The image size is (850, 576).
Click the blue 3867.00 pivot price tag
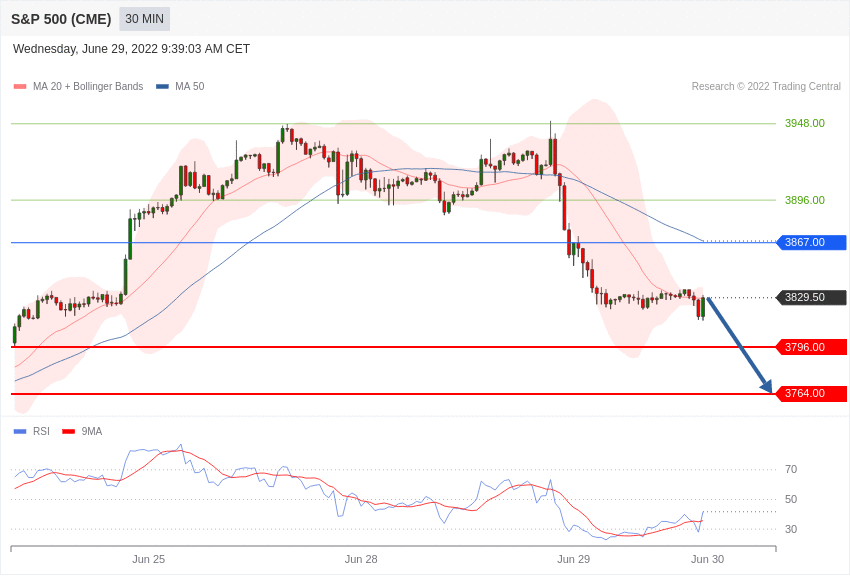(812, 242)
